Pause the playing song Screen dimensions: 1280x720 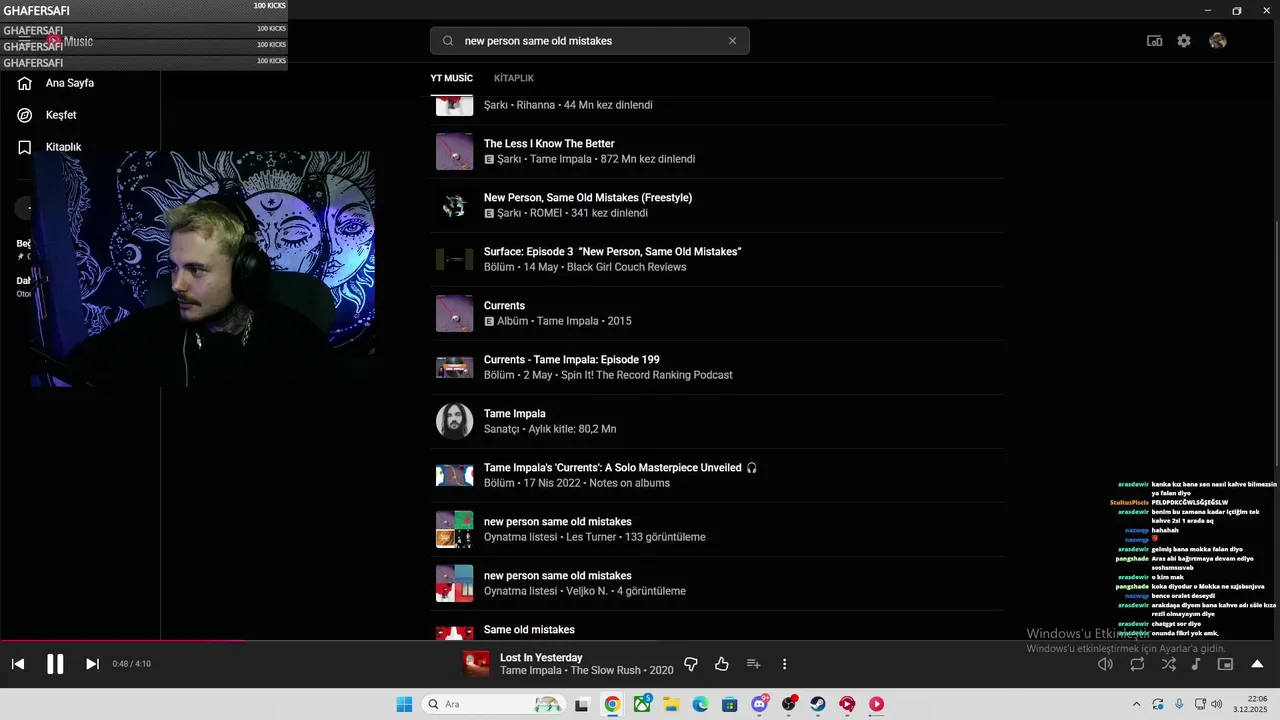(55, 664)
